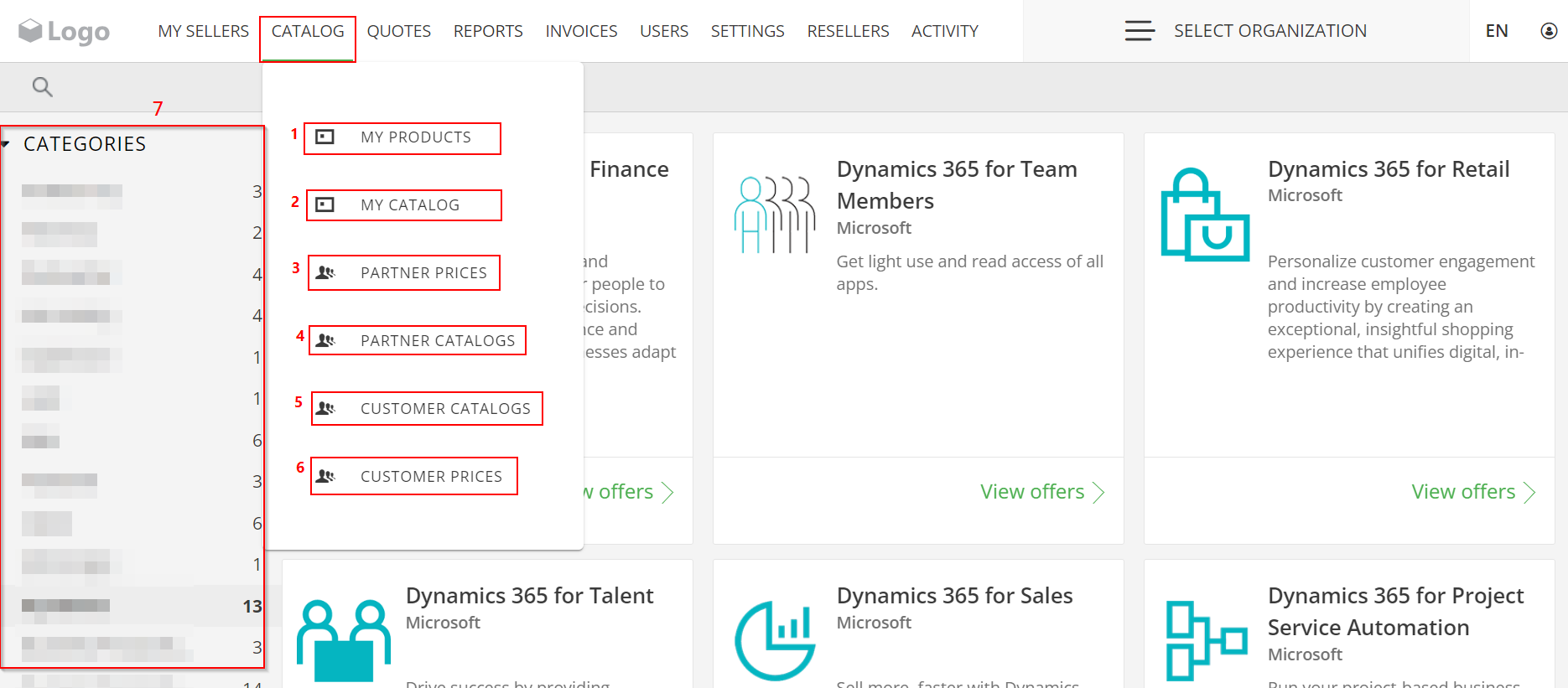1568x688 pixels.
Task: Open the Activity tab
Action: (945, 31)
